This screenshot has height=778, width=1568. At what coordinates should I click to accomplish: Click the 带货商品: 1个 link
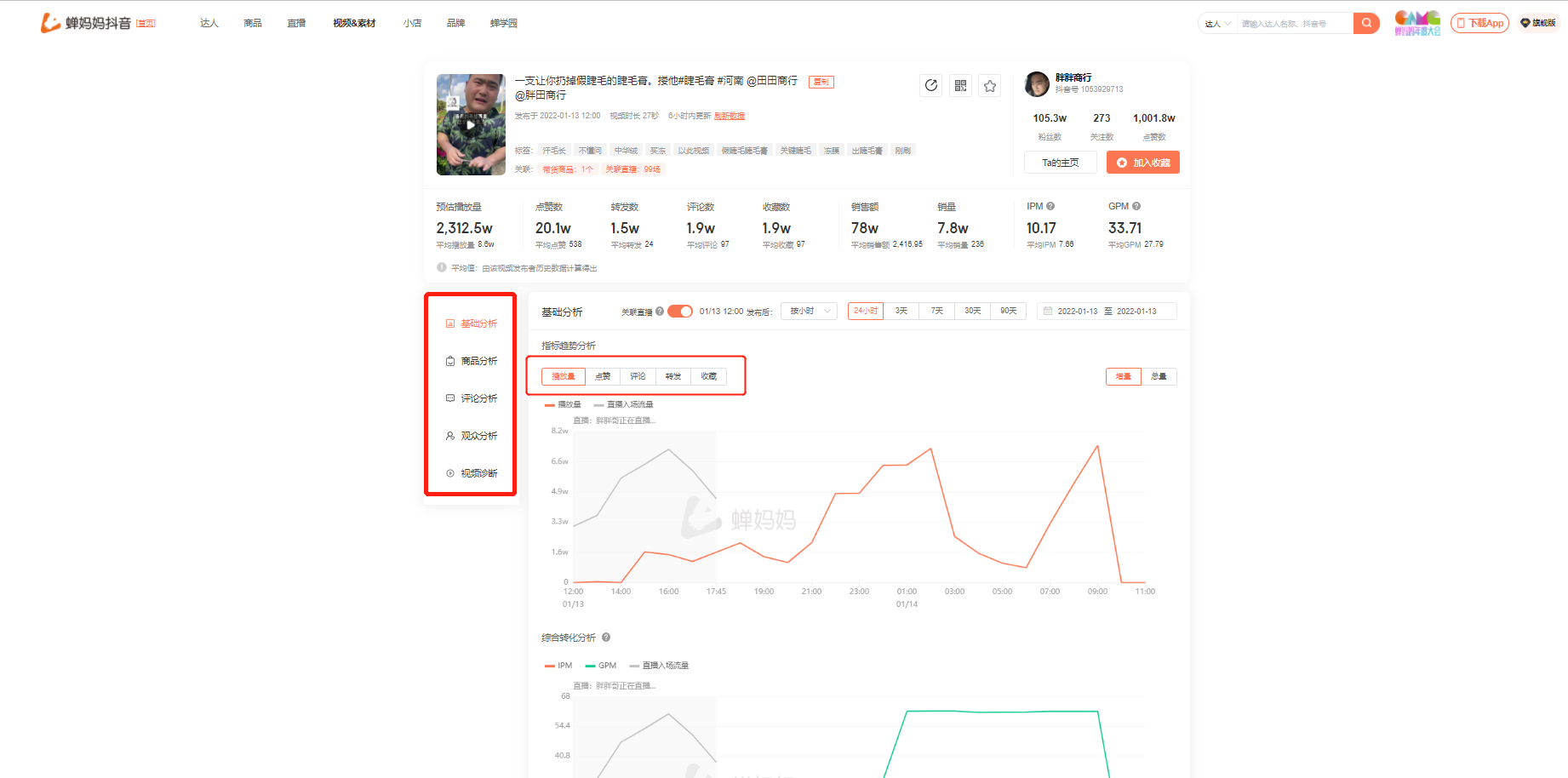pyautogui.click(x=568, y=169)
